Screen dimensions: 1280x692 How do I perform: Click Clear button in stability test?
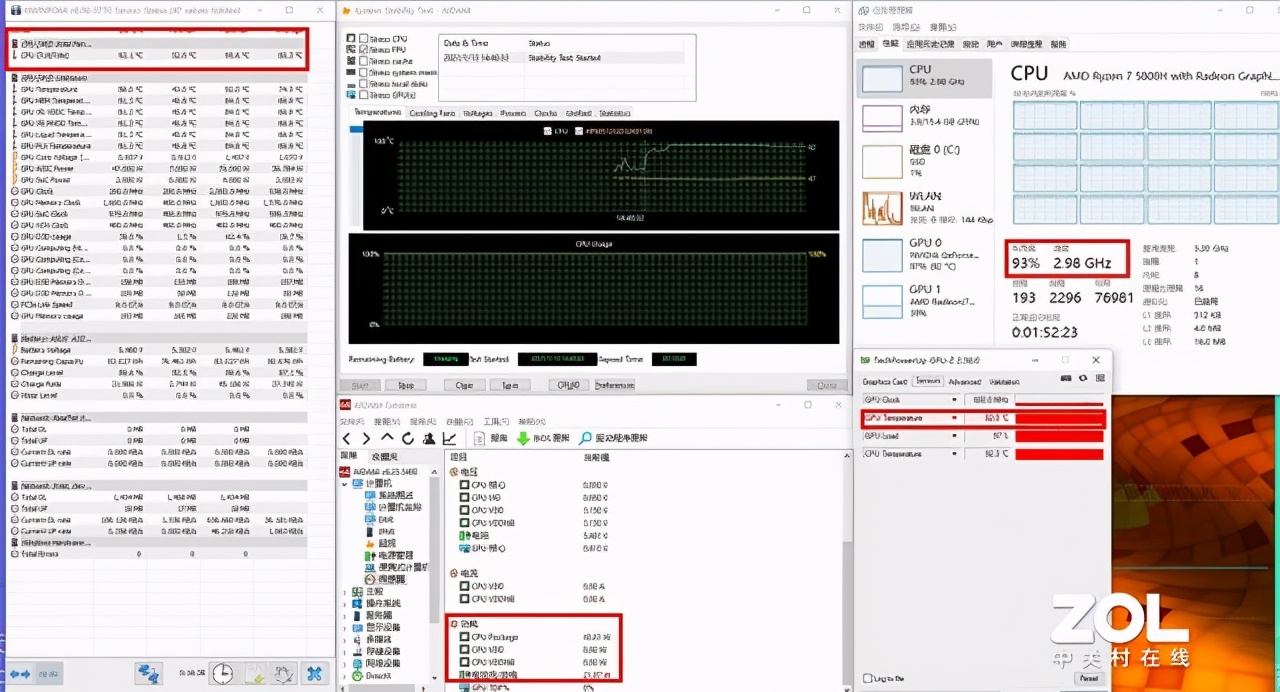464,385
